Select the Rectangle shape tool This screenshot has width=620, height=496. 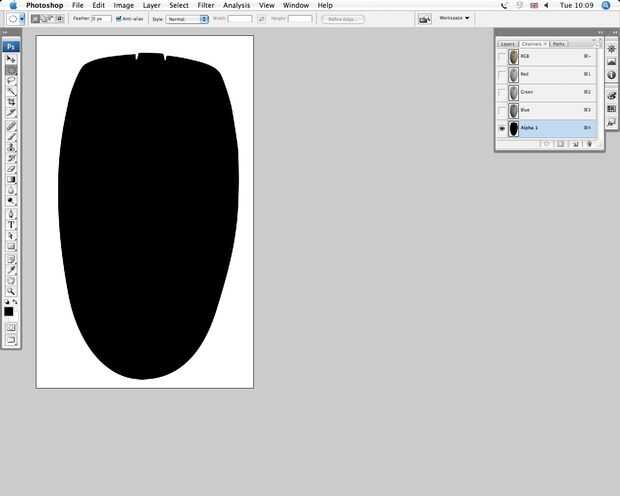(x=11, y=246)
